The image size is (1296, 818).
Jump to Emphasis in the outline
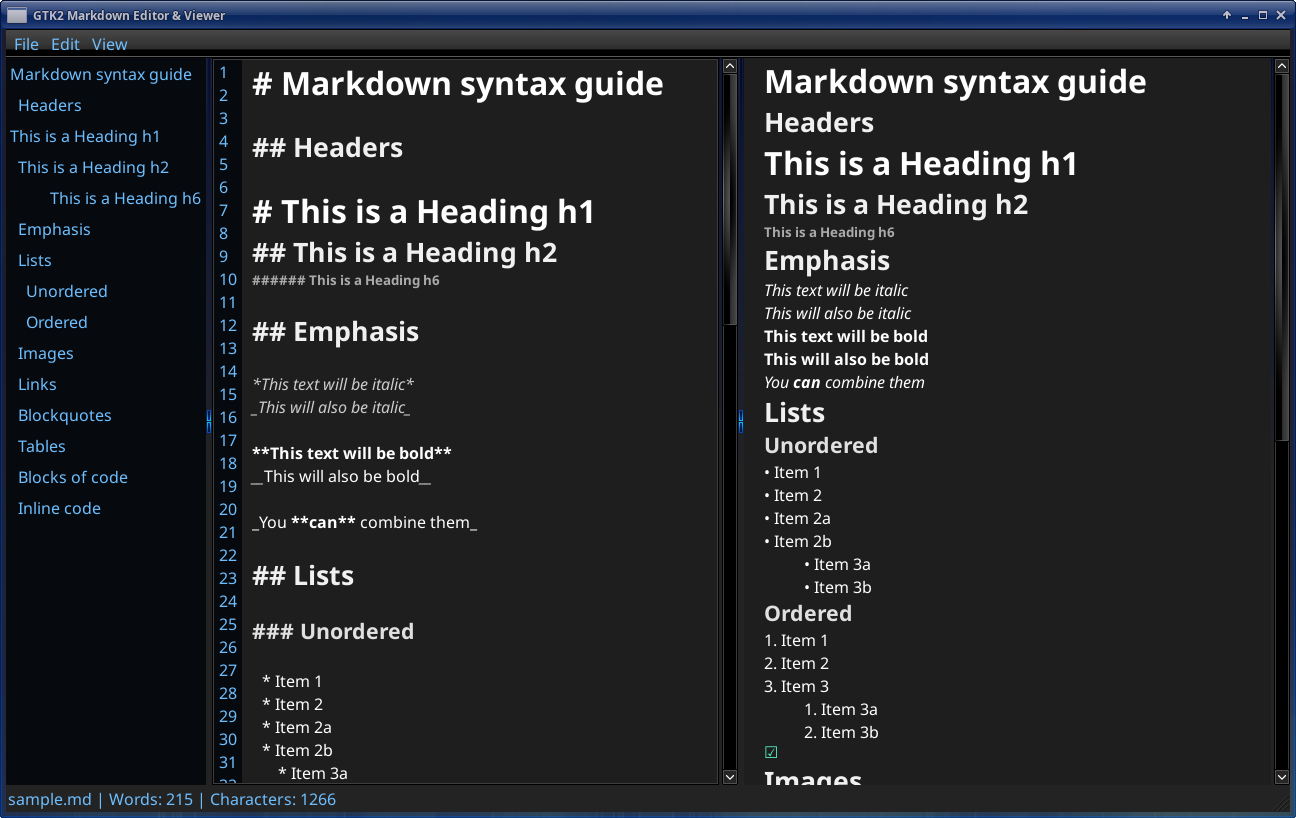54,229
